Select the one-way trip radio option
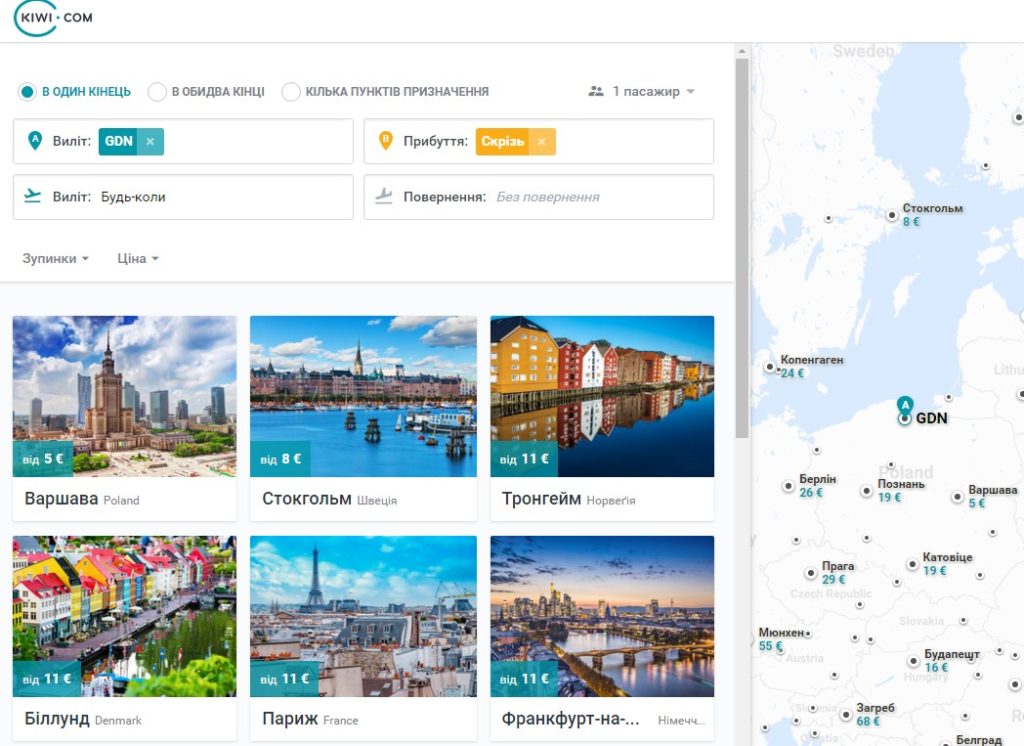This screenshot has width=1024, height=746. click(27, 91)
